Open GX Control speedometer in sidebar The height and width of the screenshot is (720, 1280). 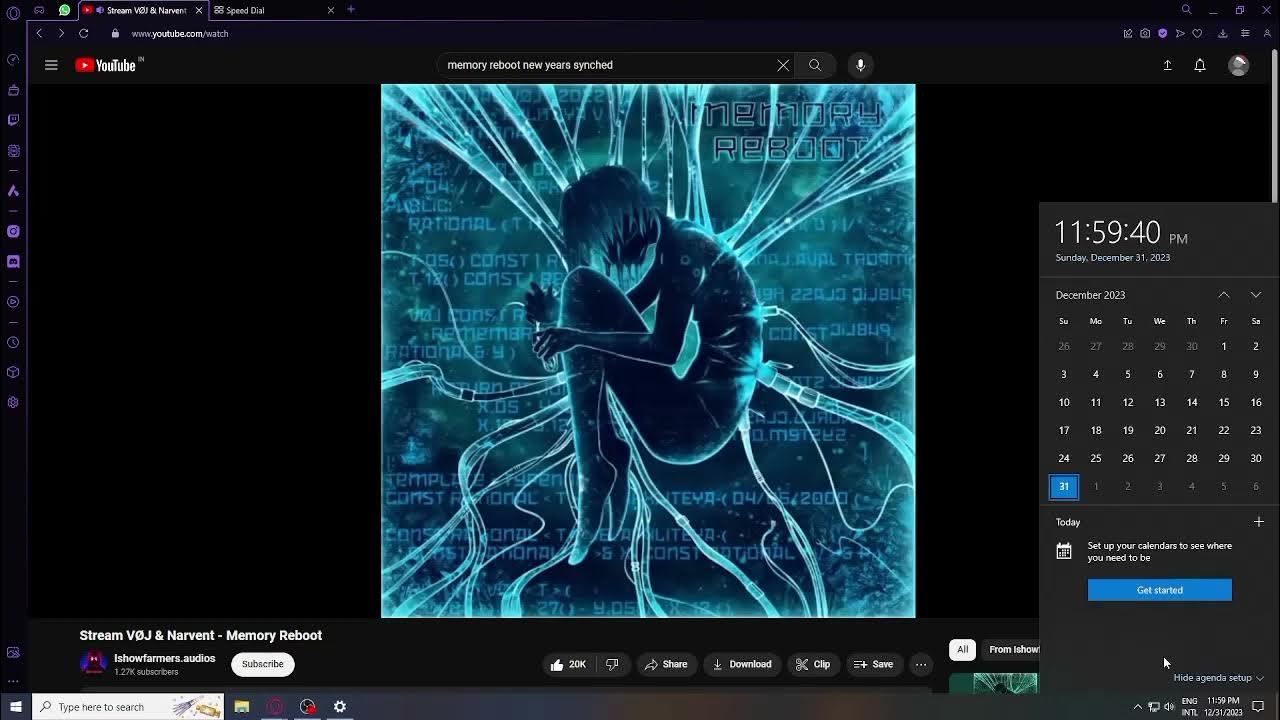coord(13,59)
